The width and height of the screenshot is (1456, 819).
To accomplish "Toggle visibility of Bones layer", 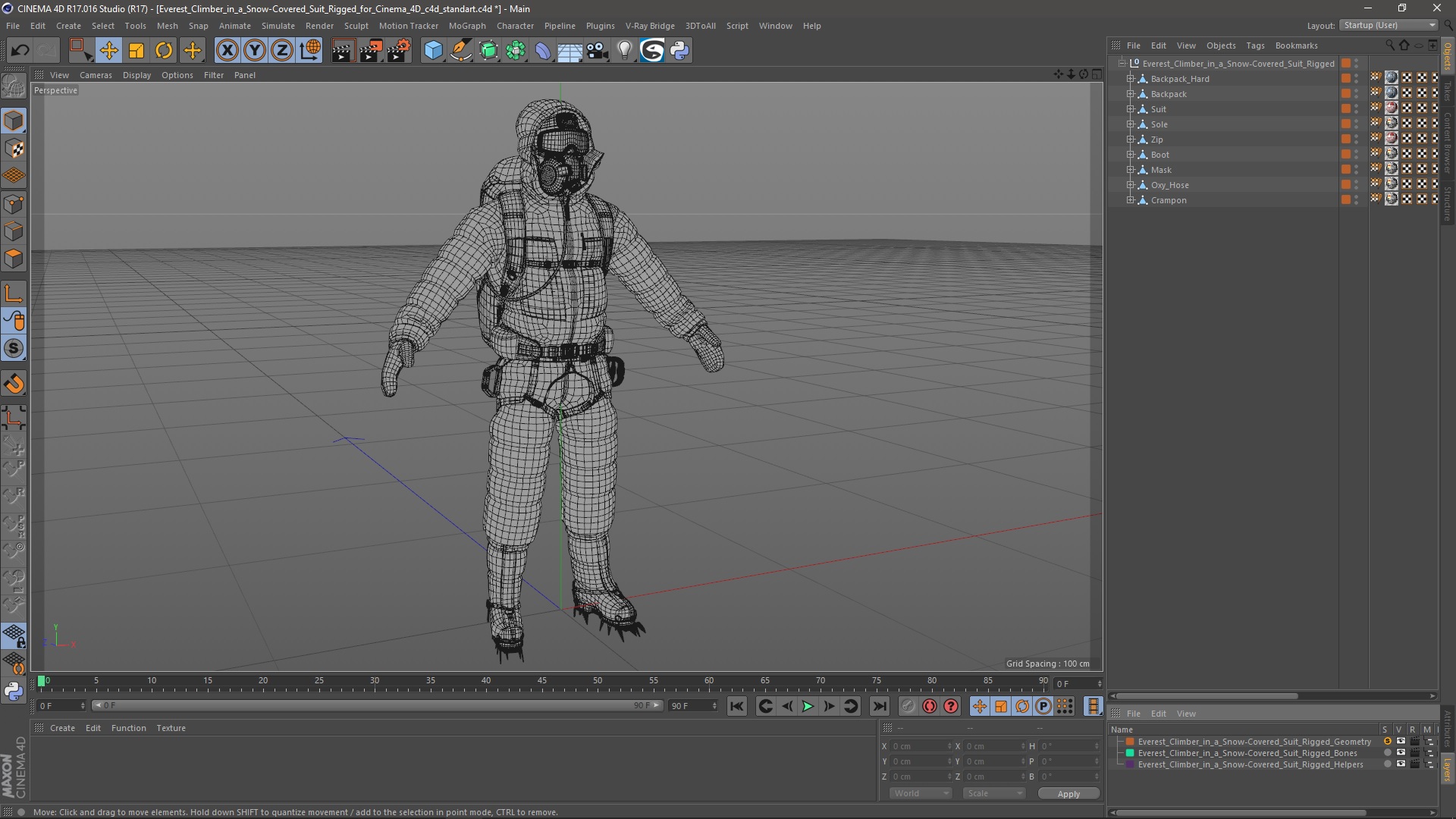I will coord(1401,753).
